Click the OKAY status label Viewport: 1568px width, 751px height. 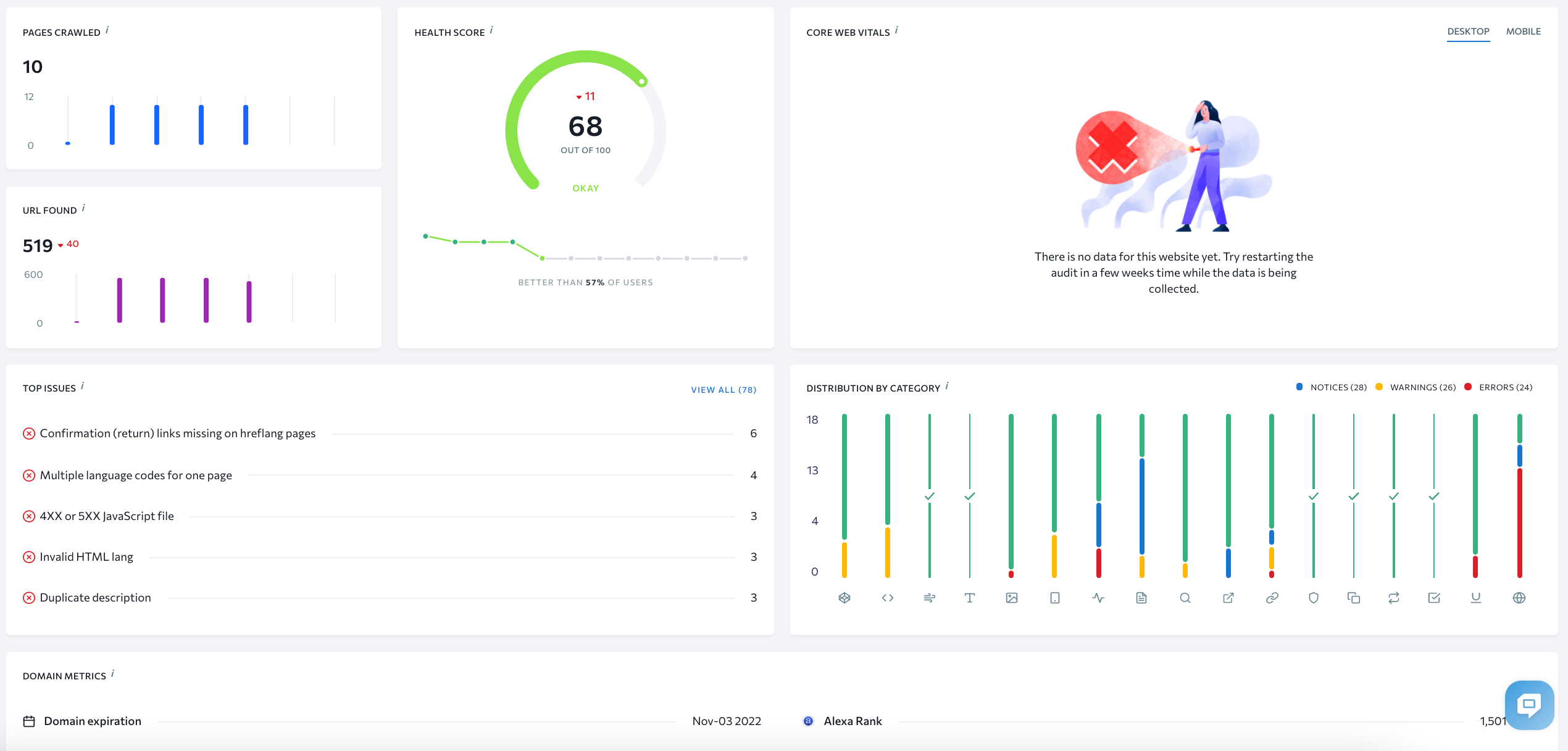click(x=585, y=188)
